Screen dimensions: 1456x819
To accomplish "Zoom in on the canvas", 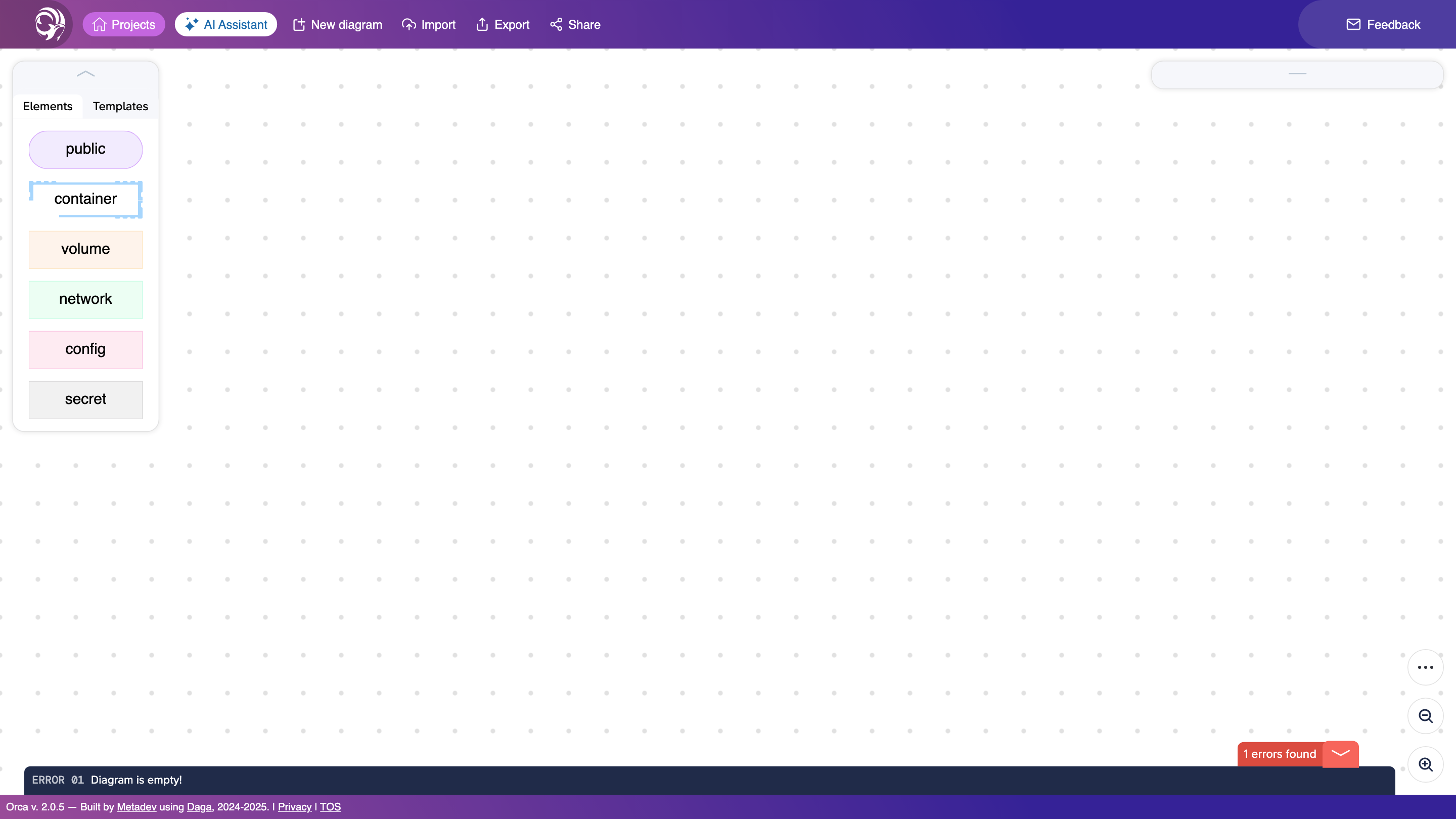I will click(x=1425, y=764).
